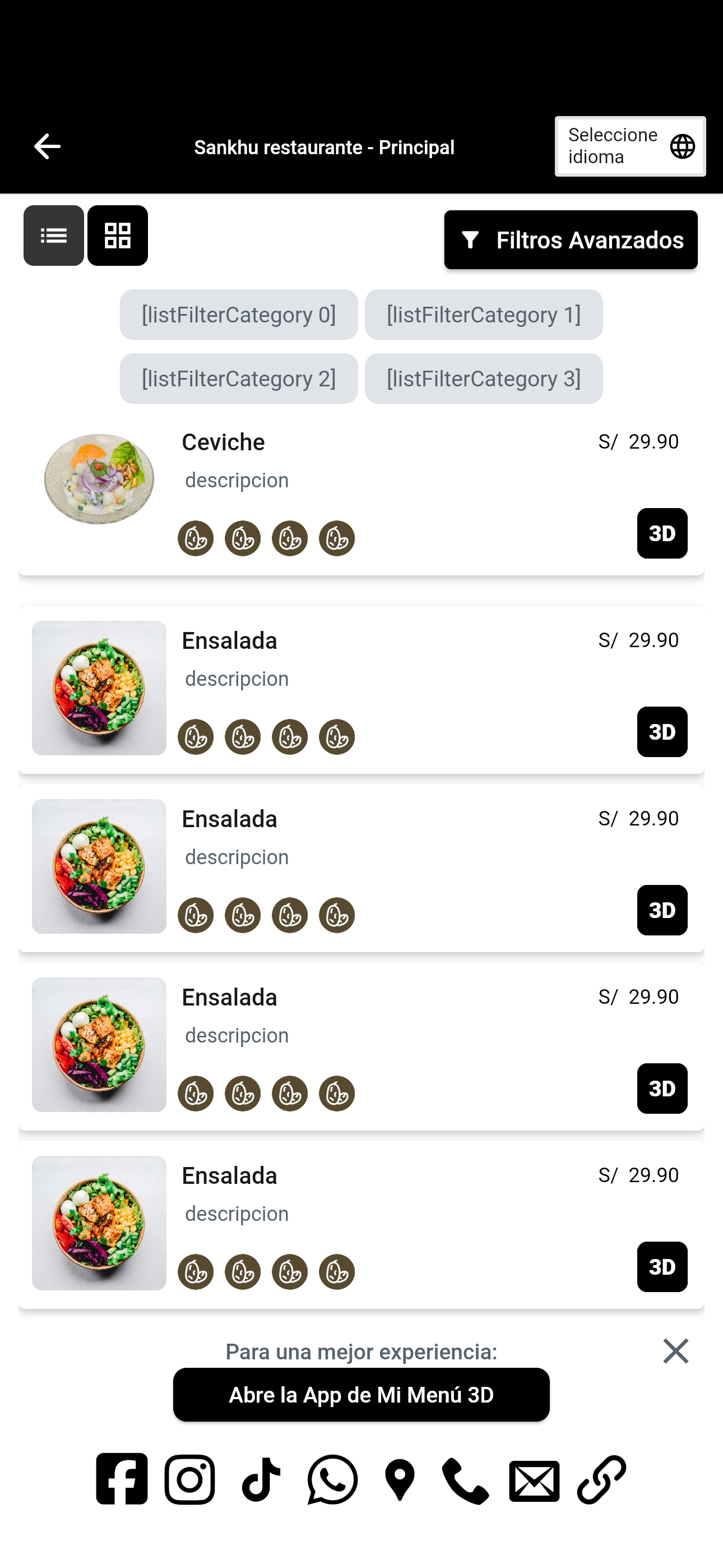
Task: Open the website link icon
Action: pyautogui.click(x=601, y=1480)
